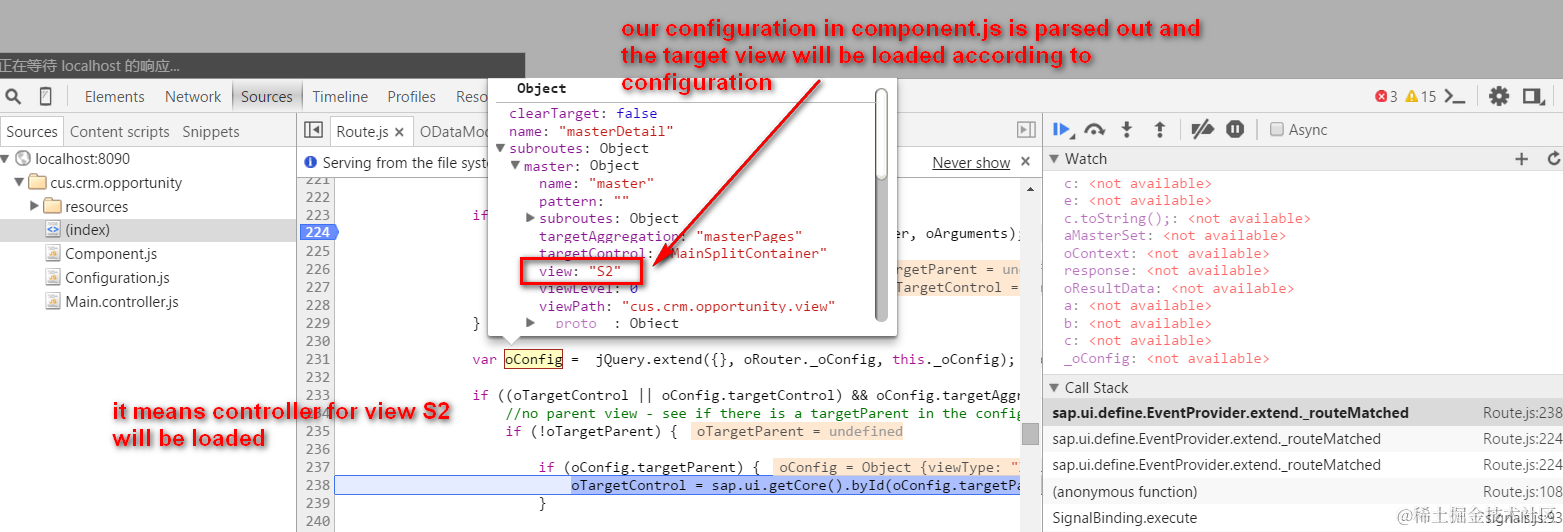This screenshot has width=1563, height=532.
Task: Open the Elements panel tab
Action: [114, 97]
